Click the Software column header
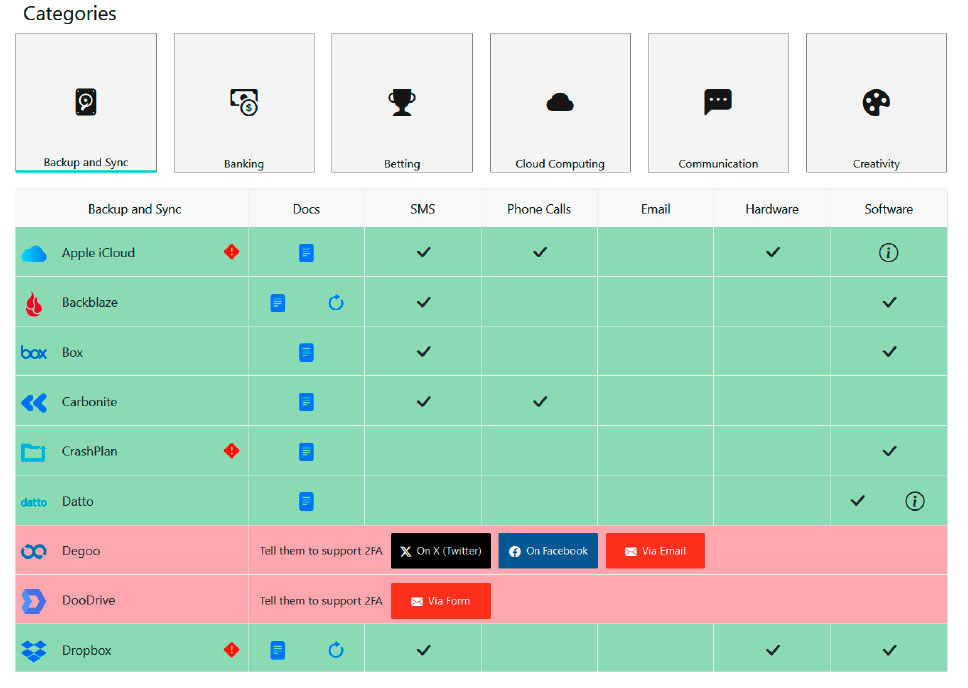 888,209
